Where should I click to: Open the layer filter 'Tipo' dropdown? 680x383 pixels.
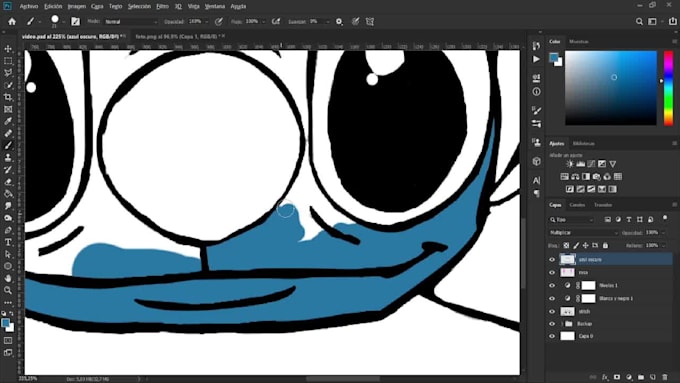(x=572, y=220)
